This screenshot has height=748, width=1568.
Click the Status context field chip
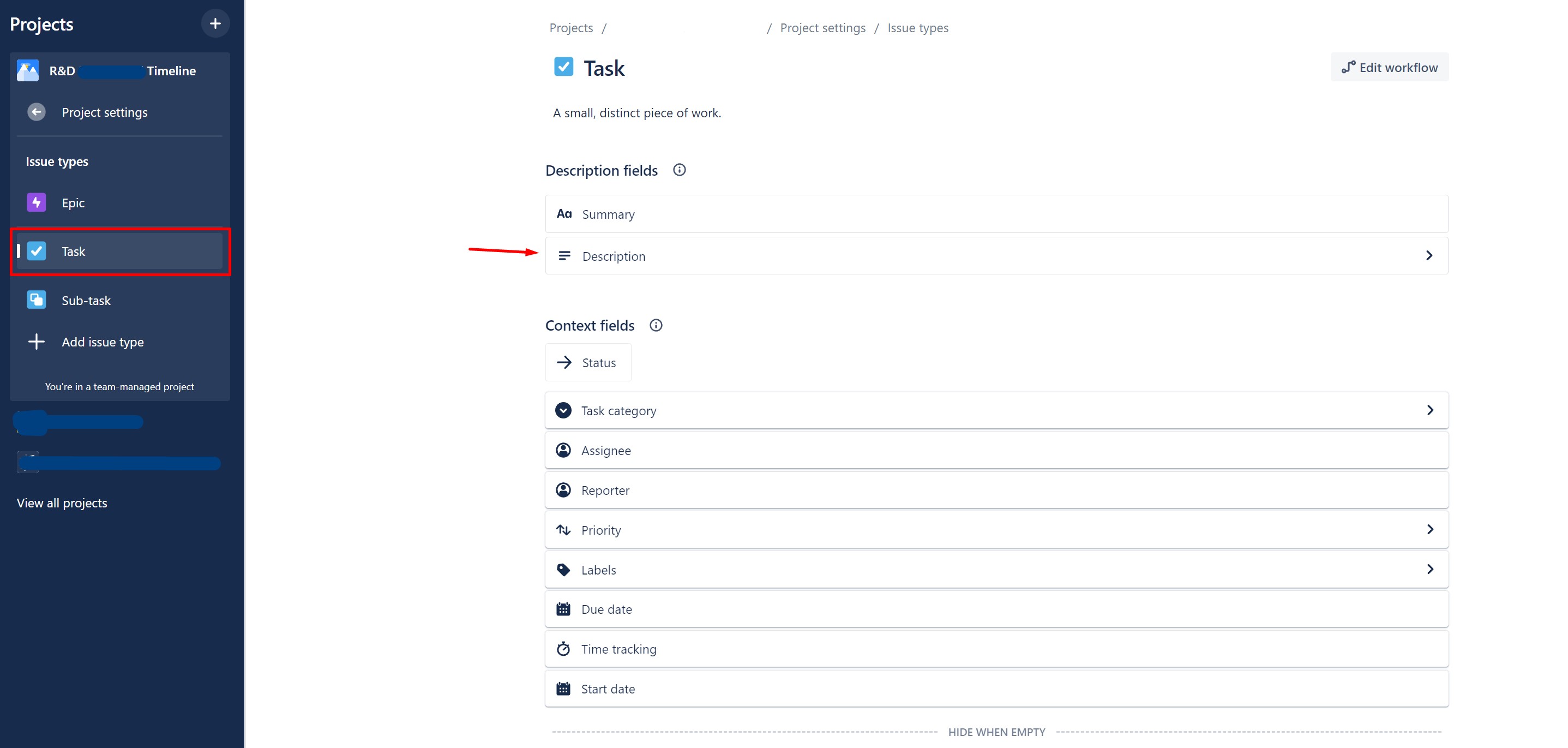[x=588, y=362]
